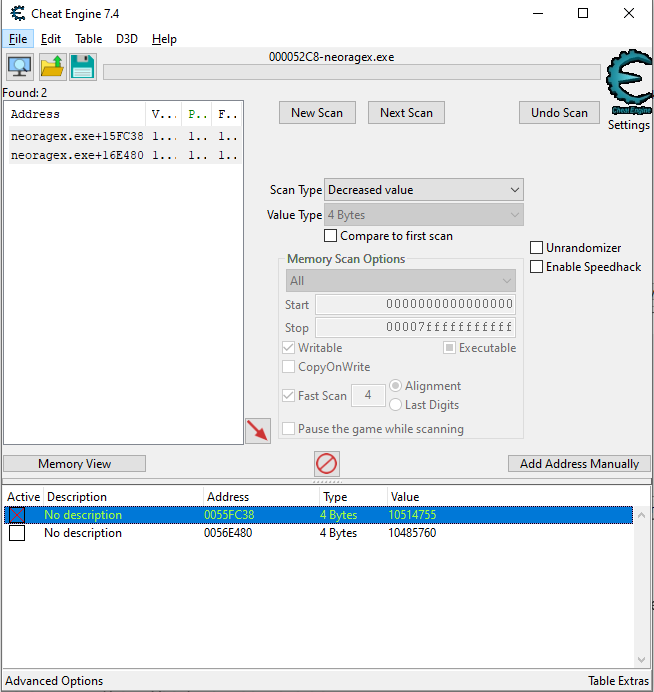The width and height of the screenshot is (654, 692).
Task: Click the Fast Scan alignment value field
Action: coord(368,395)
